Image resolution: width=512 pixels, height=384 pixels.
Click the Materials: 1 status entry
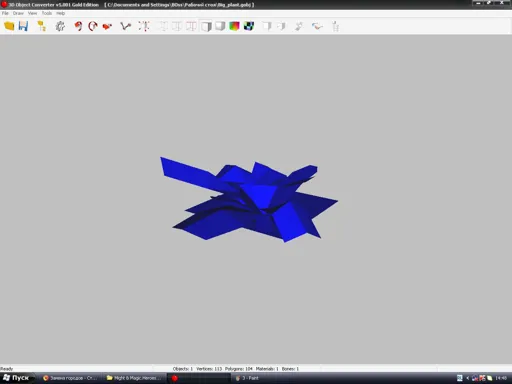[267, 369]
